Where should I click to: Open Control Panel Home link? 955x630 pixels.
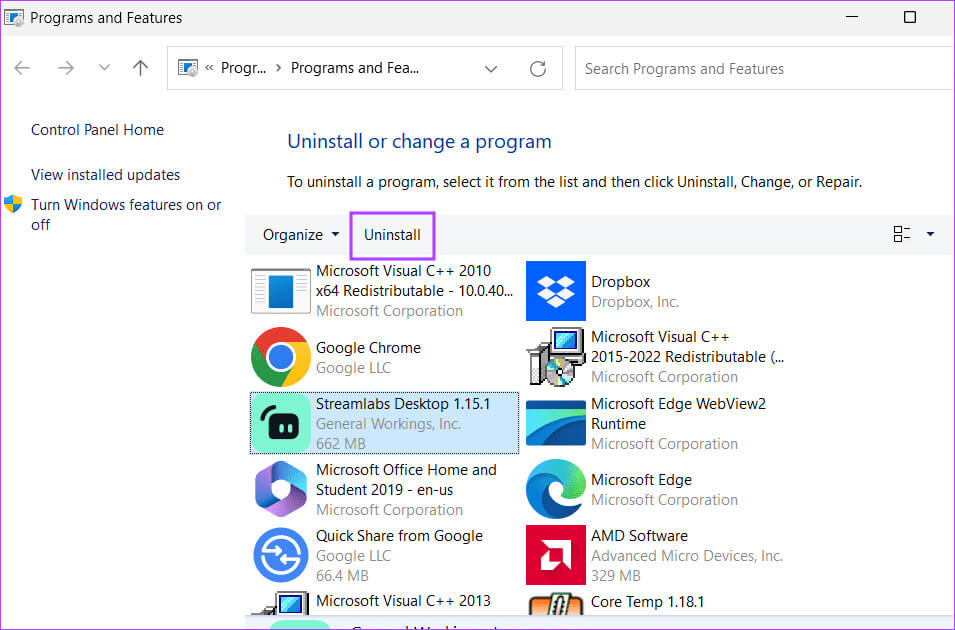click(x=97, y=130)
